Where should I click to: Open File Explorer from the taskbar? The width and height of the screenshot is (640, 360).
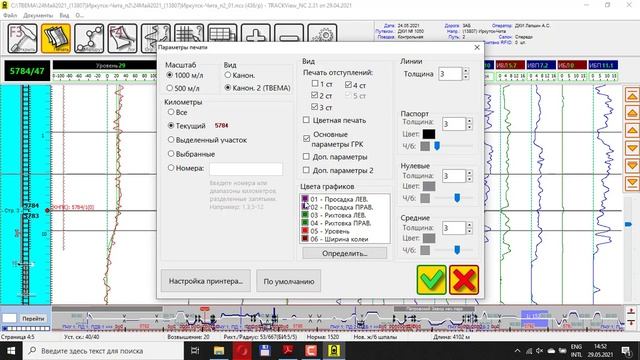pos(219,351)
